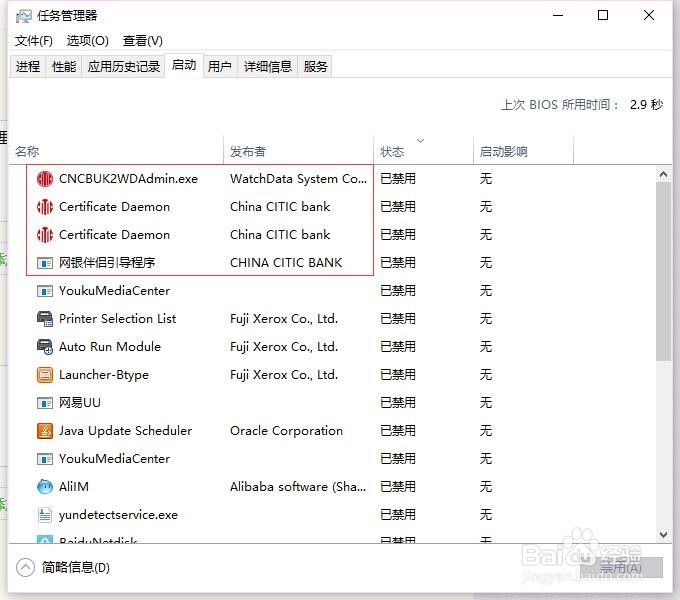The image size is (680, 600).
Task: Close the Task Manager window
Action: (649, 15)
